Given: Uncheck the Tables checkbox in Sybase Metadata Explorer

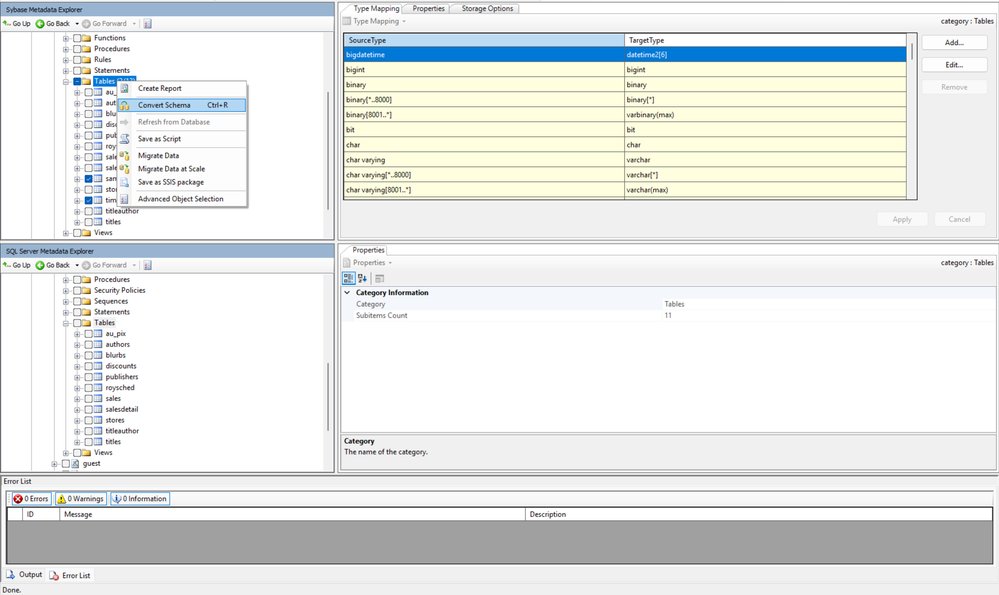Looking at the screenshot, I should coord(75,80).
